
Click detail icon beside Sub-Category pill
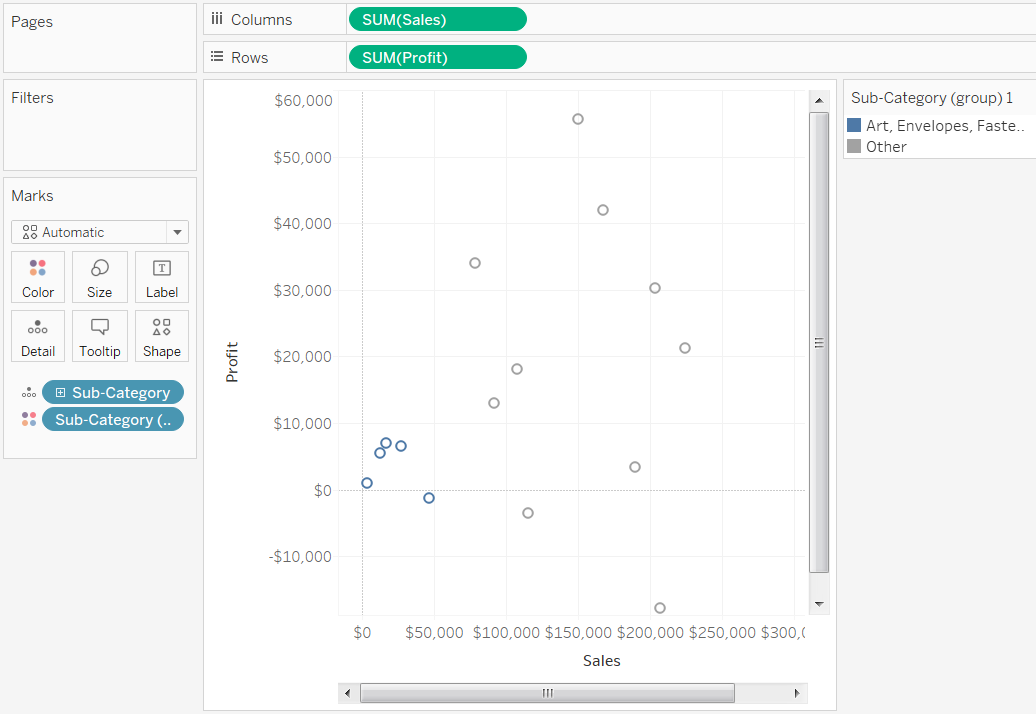[28, 392]
